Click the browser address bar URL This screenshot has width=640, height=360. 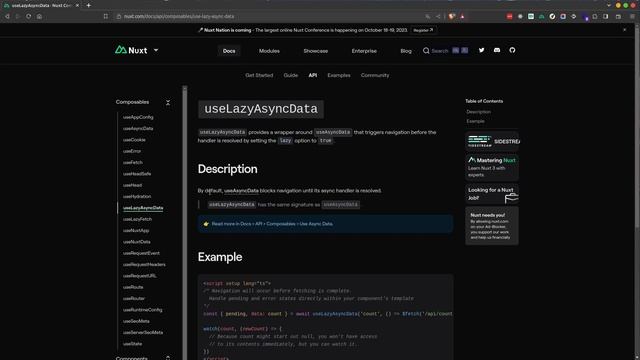pos(179,16)
